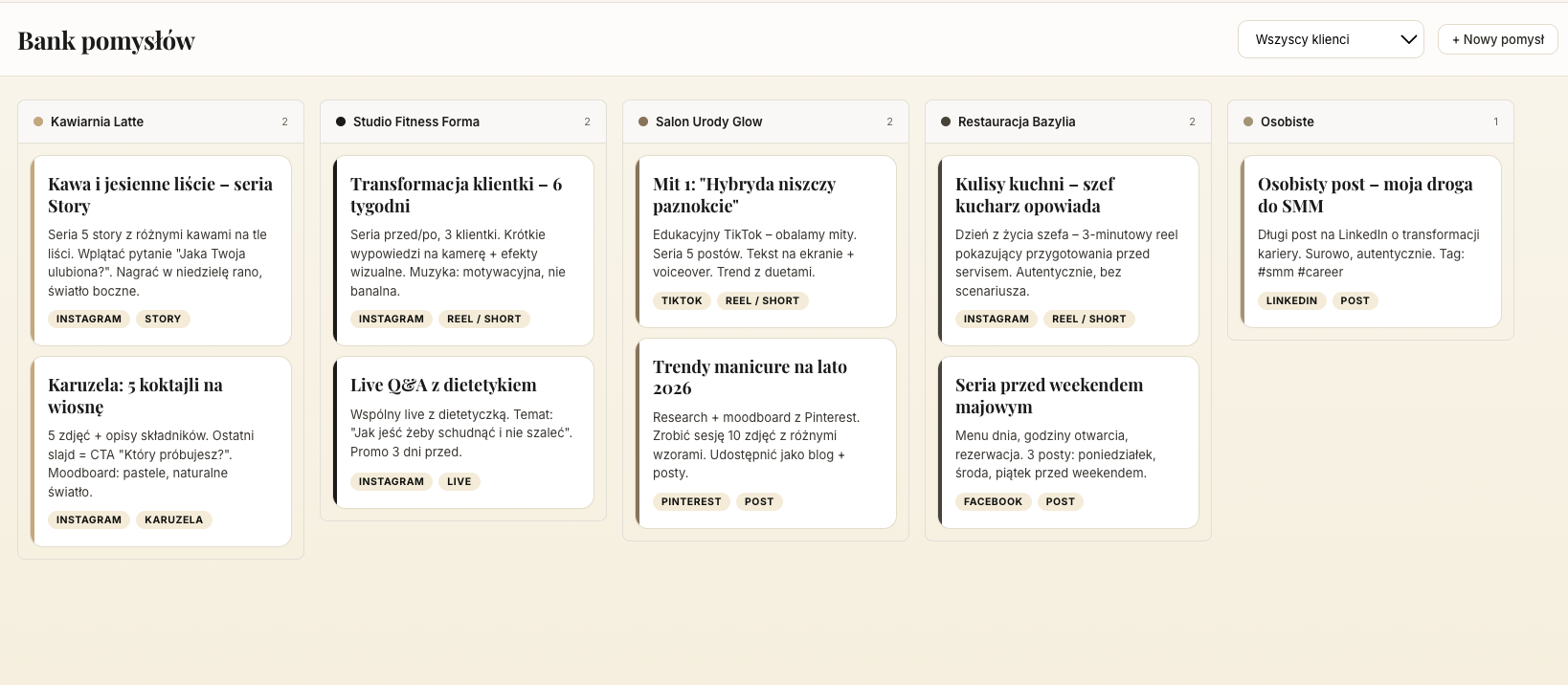The height and width of the screenshot is (685, 1568).
Task: Open the Wszyscy klienci dropdown
Action: pos(1331,39)
